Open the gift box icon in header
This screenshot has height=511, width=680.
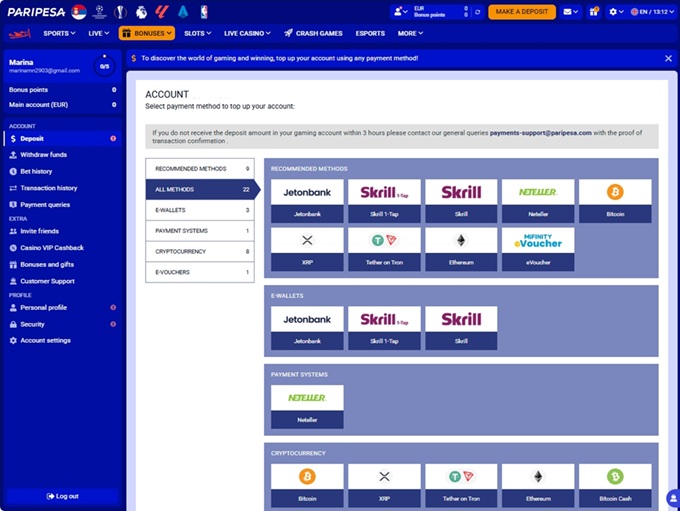tap(594, 12)
